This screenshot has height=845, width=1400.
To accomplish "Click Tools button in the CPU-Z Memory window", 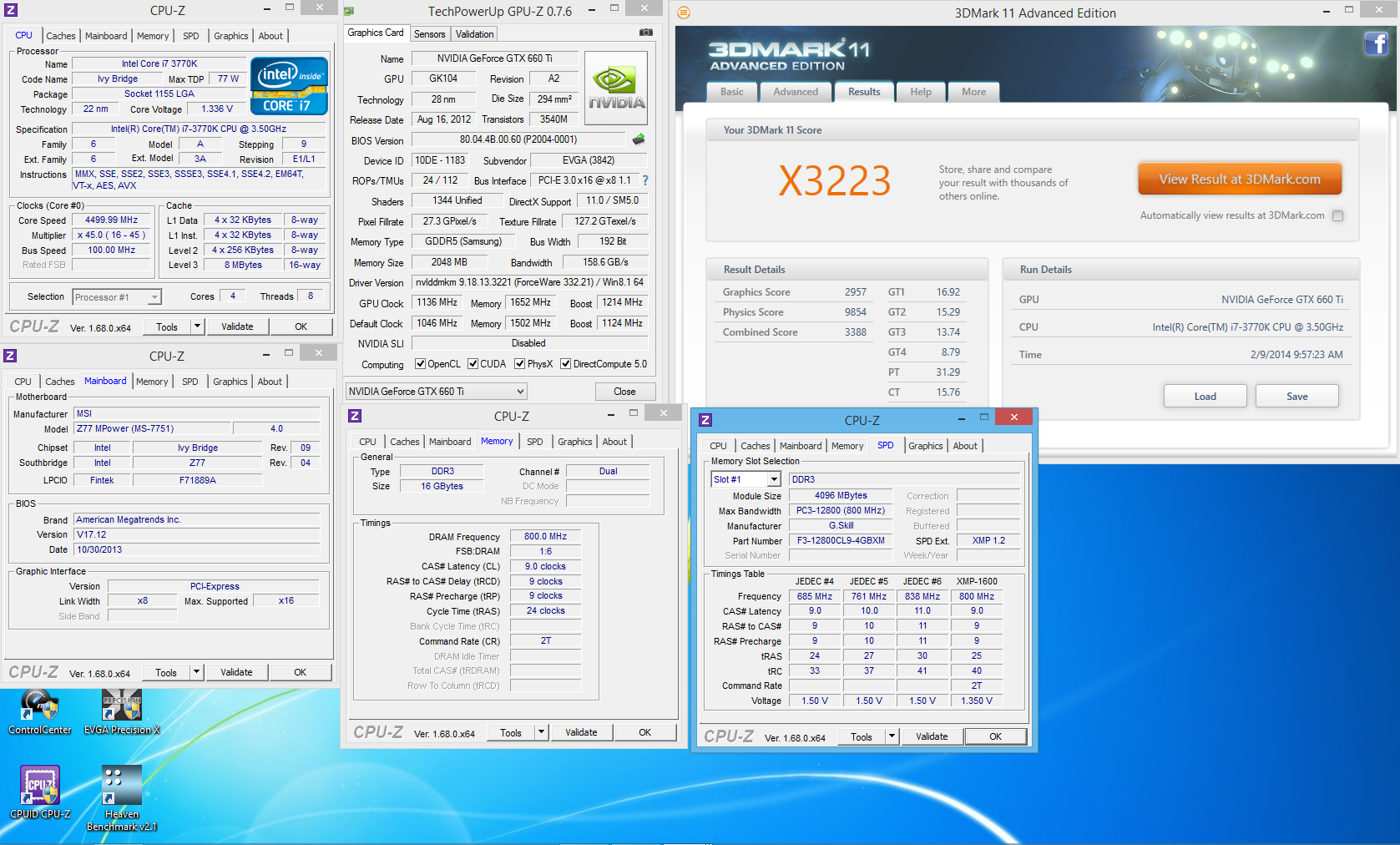I will [x=511, y=732].
